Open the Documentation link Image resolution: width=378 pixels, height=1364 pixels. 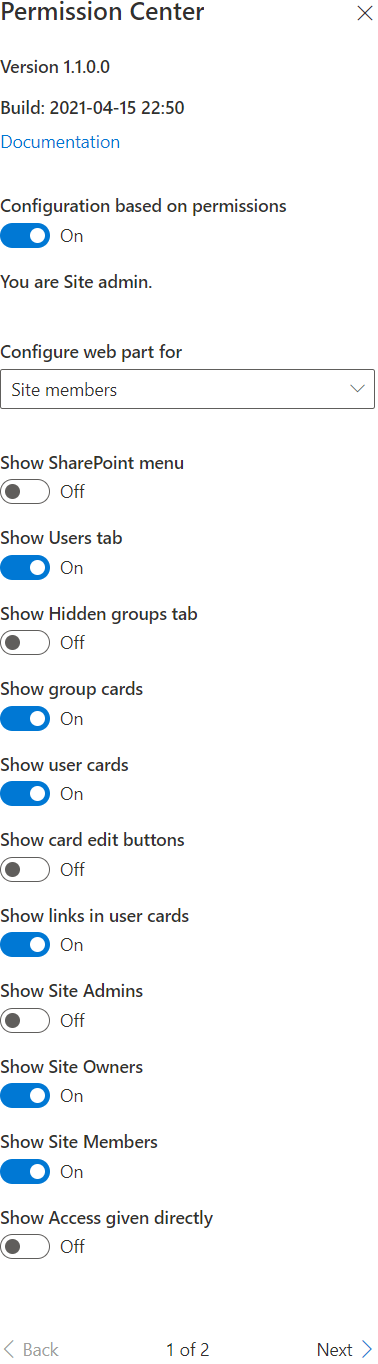click(60, 142)
